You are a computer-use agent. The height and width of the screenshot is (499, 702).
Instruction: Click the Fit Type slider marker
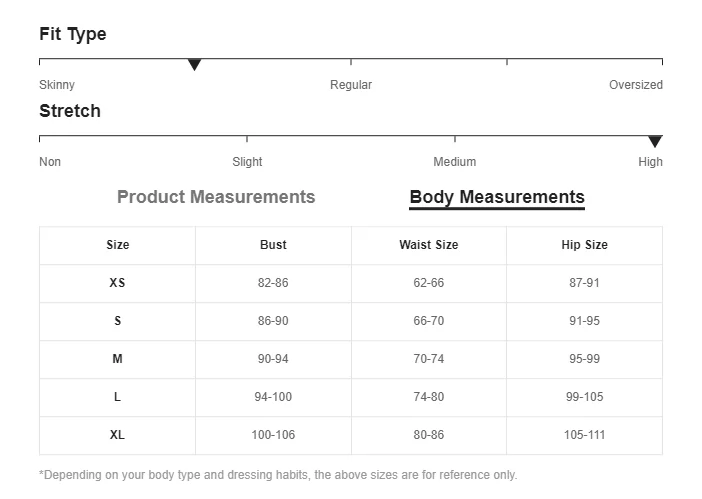(195, 65)
